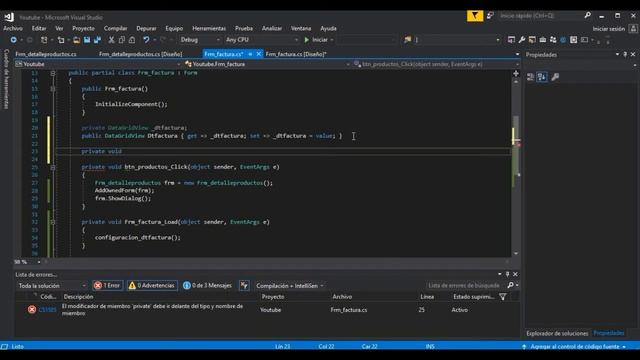
Task: Click the Categorized icon in Propiedades panel
Action: pos(531,77)
